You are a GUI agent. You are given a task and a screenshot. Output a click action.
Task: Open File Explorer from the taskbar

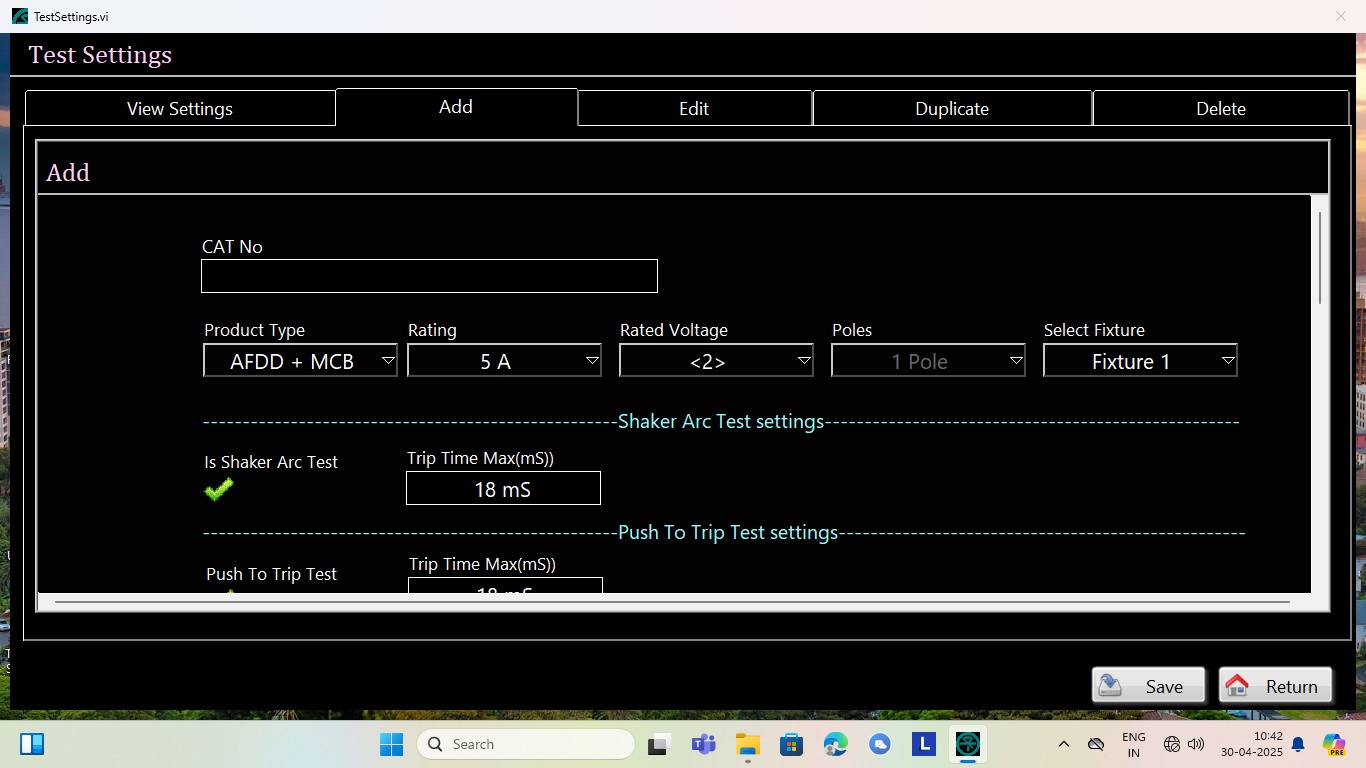[748, 744]
